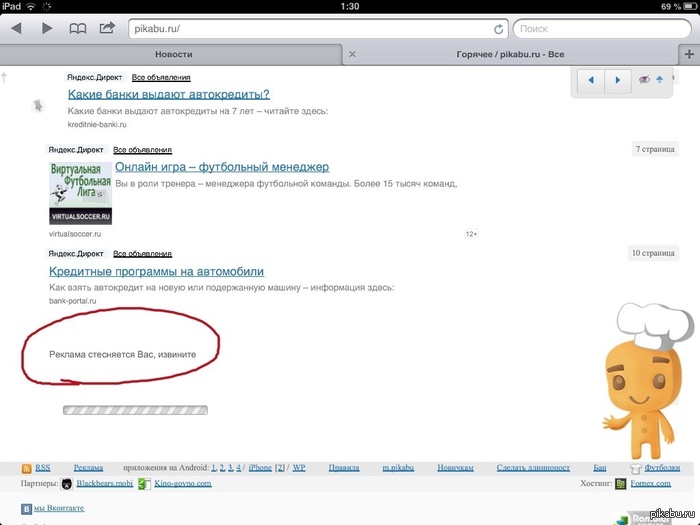
Task: Open мы Вконтакте link
Action: click(x=59, y=508)
